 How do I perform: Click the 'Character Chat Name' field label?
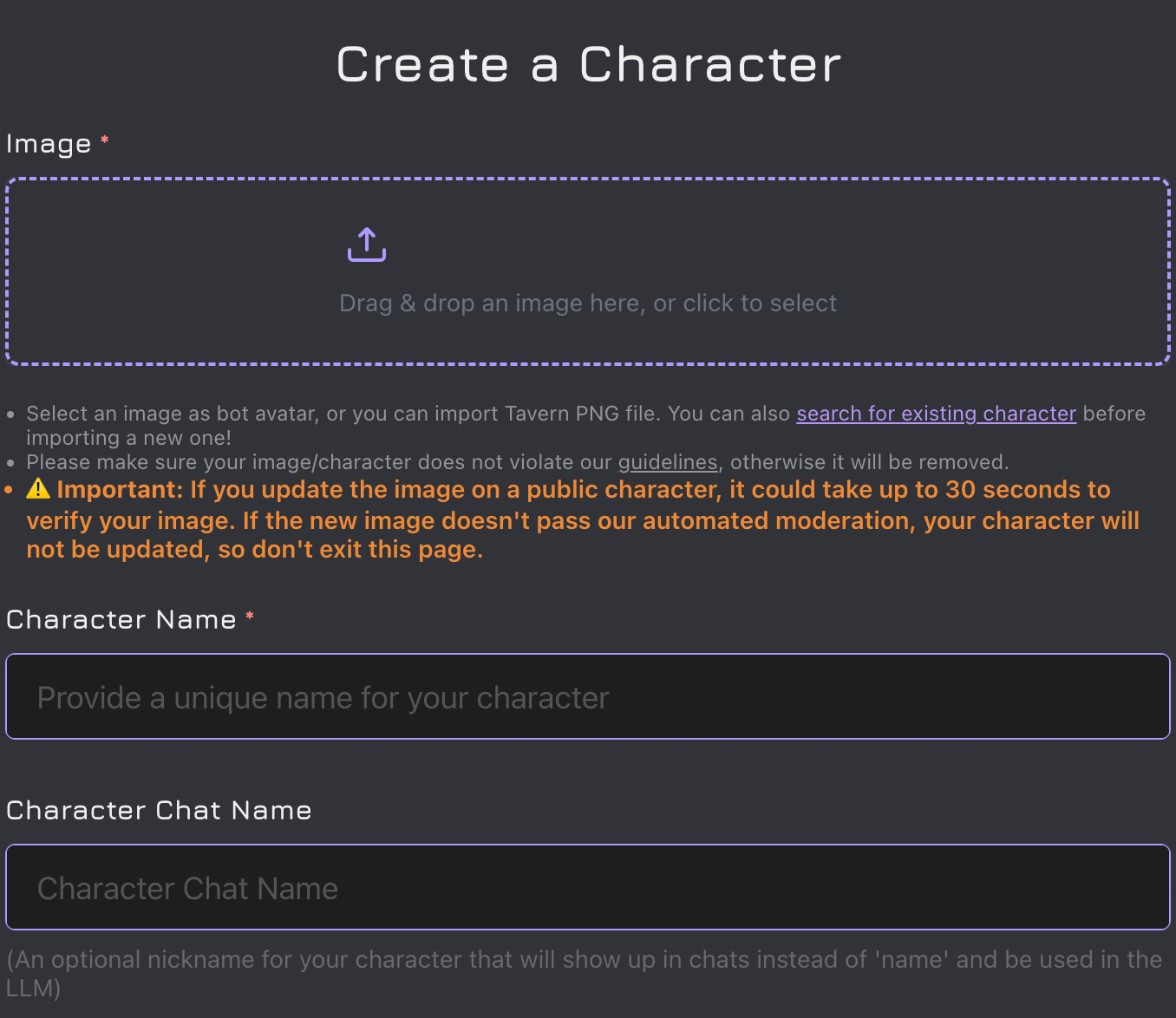159,811
